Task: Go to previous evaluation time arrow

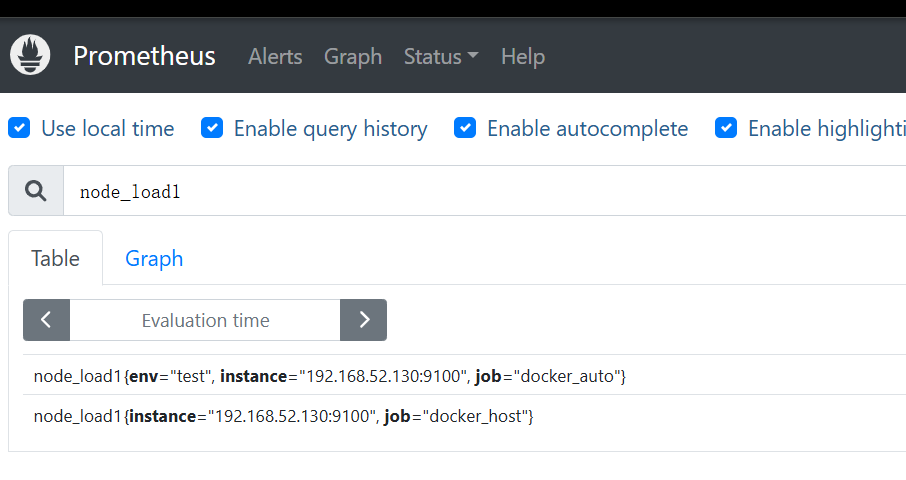Action: [x=46, y=320]
